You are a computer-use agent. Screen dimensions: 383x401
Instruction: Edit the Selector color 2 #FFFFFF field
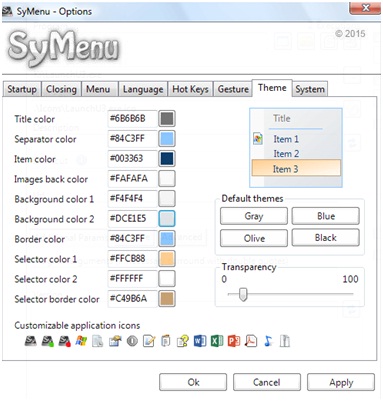point(132,279)
